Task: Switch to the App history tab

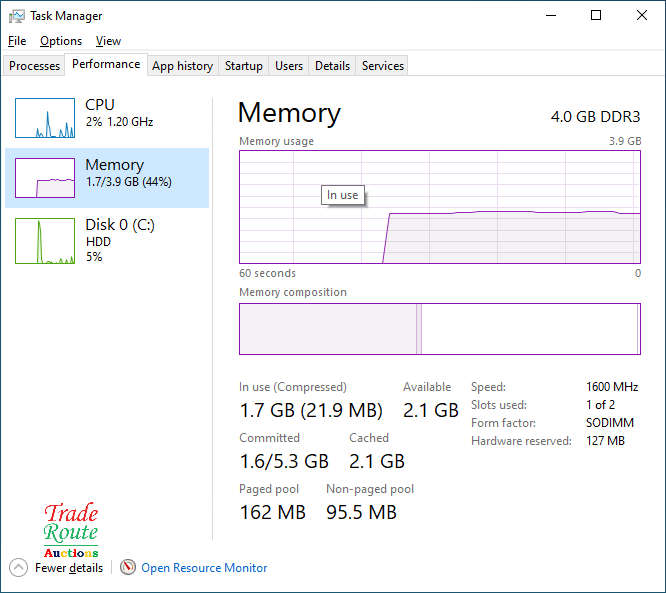Action: coord(182,66)
